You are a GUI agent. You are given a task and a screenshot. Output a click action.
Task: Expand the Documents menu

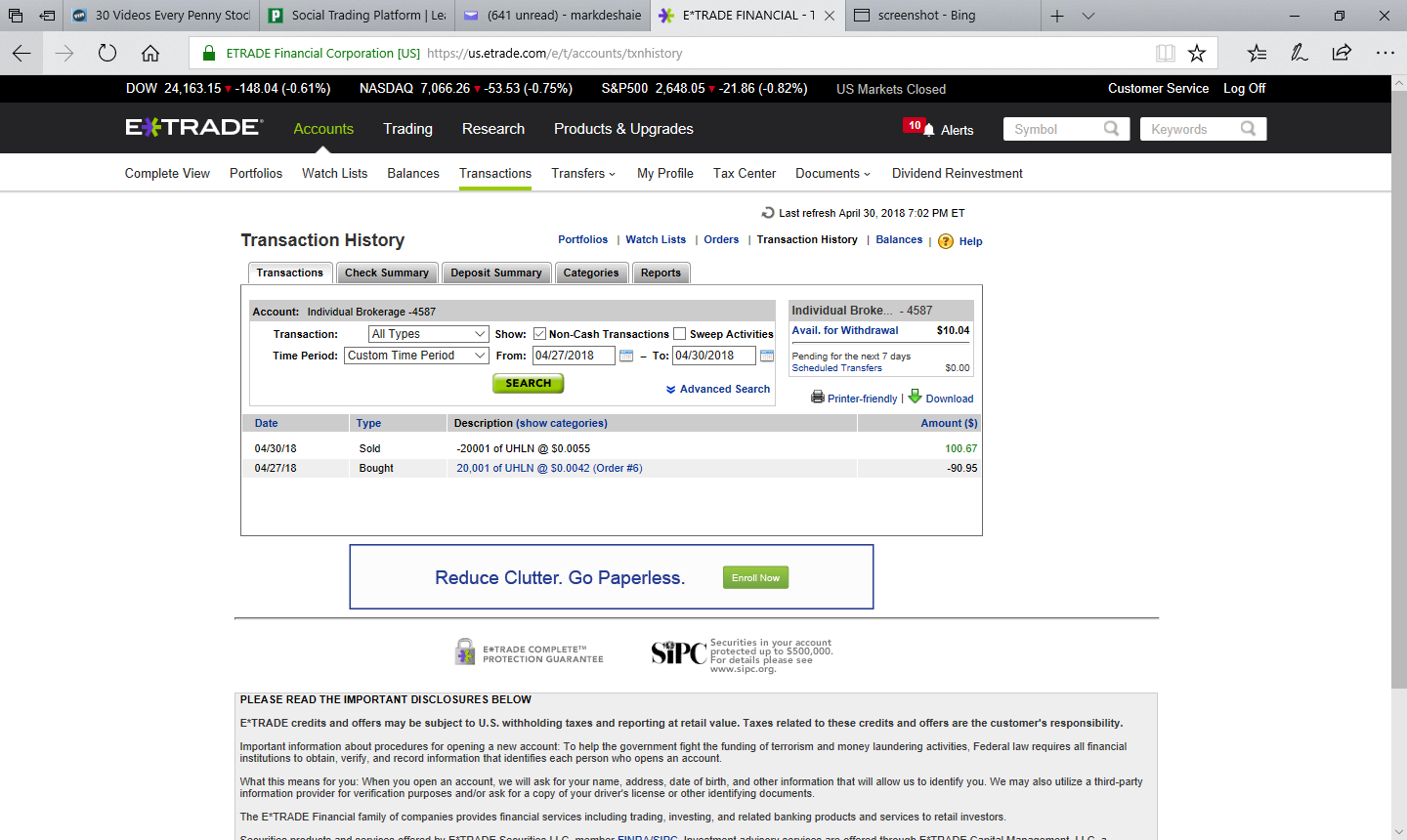(832, 173)
